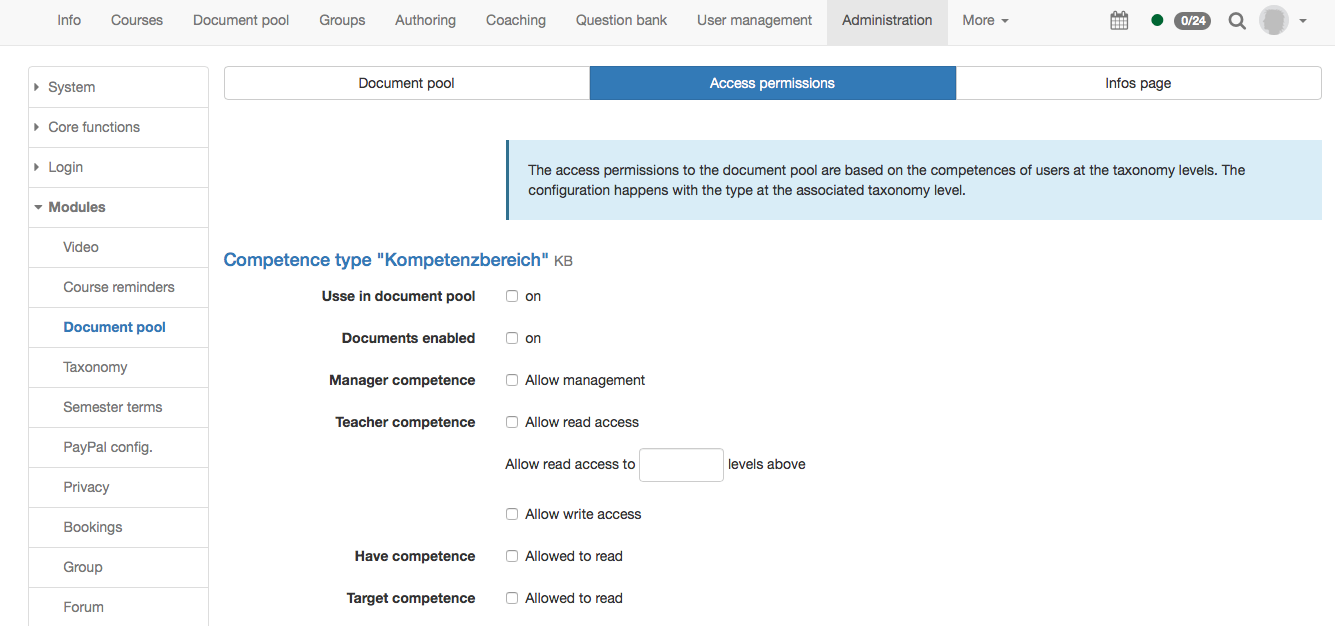Screen dimensions: 1335x626
Task: Expand the System section in sidebar
Action: tap(72, 87)
